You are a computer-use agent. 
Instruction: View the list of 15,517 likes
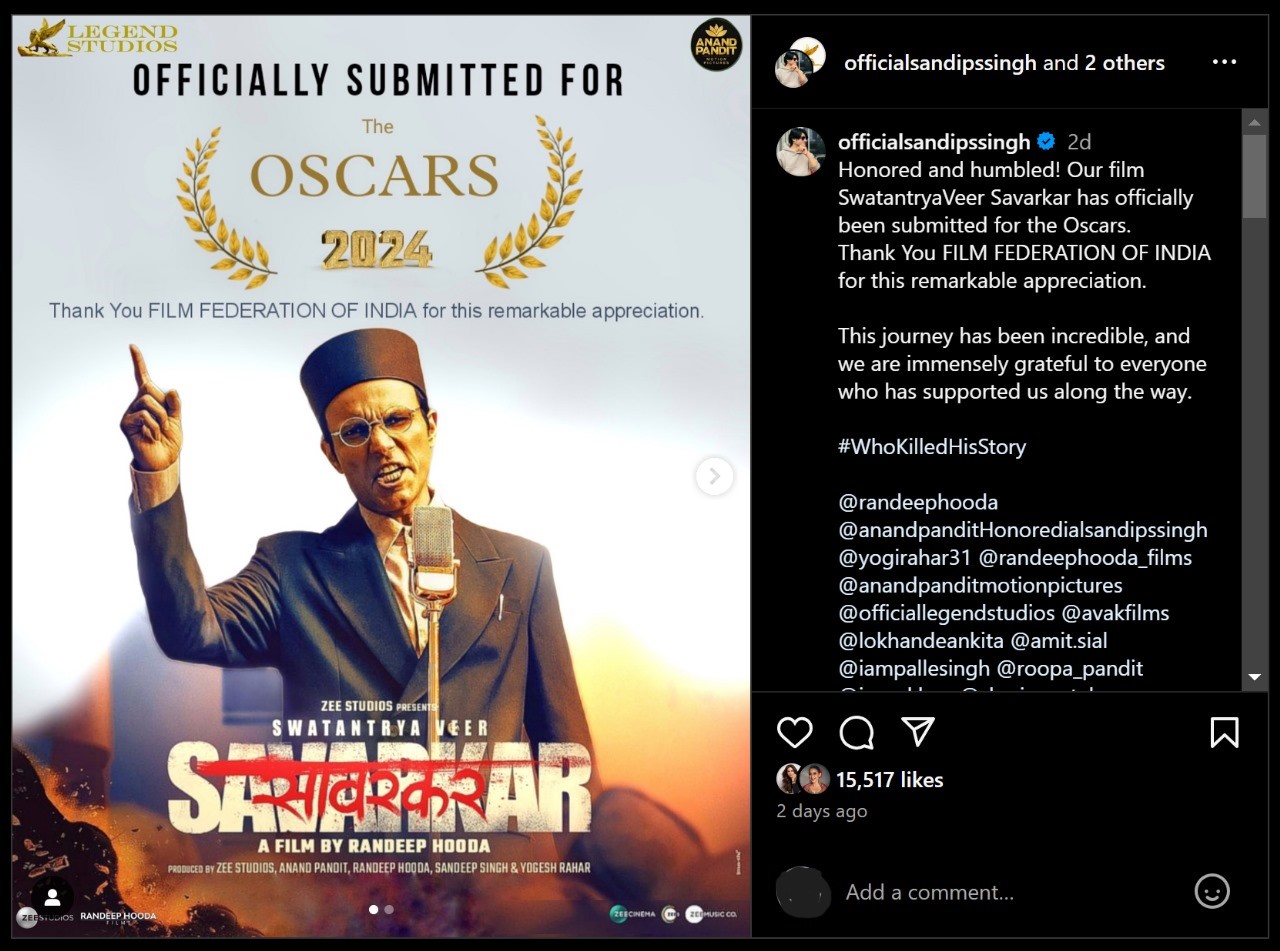(x=889, y=780)
